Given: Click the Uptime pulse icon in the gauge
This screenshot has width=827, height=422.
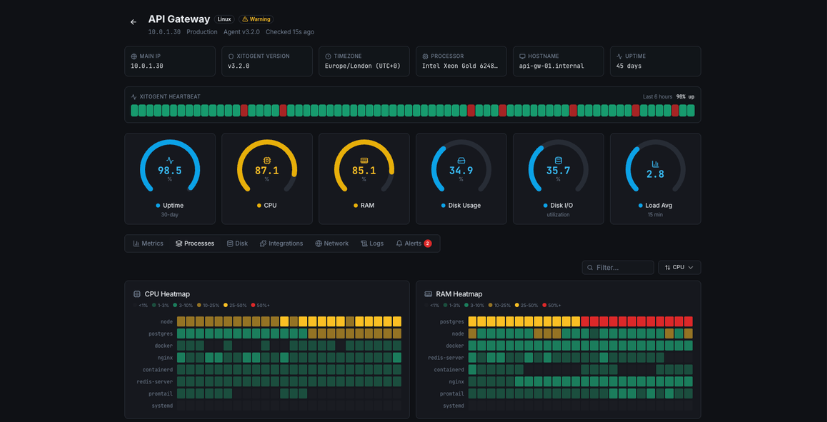Looking at the screenshot, I should [x=170, y=160].
